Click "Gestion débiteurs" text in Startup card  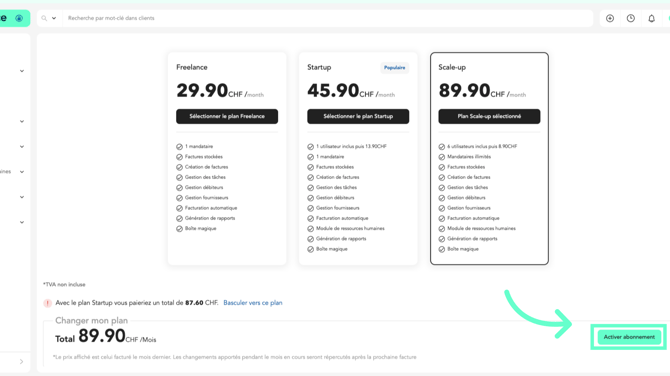(335, 198)
